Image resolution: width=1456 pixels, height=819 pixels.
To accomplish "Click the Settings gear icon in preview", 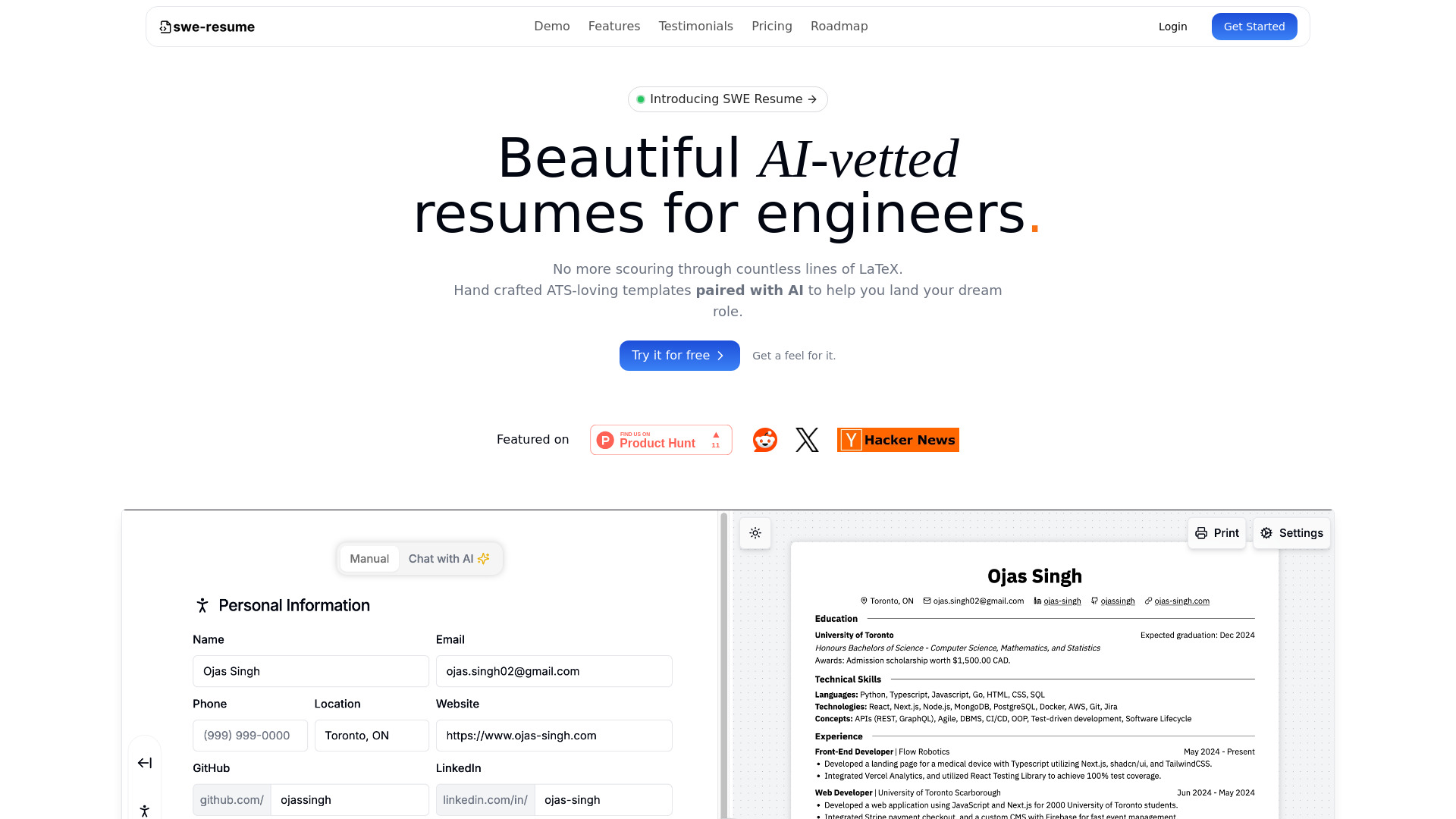I will (1266, 532).
